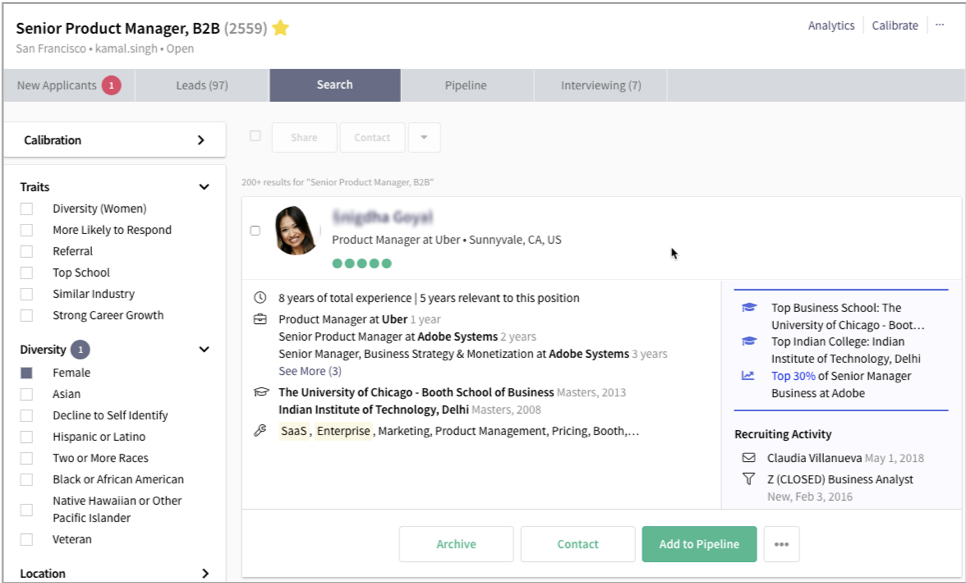Click the Top Indian College cap icon

(749, 341)
